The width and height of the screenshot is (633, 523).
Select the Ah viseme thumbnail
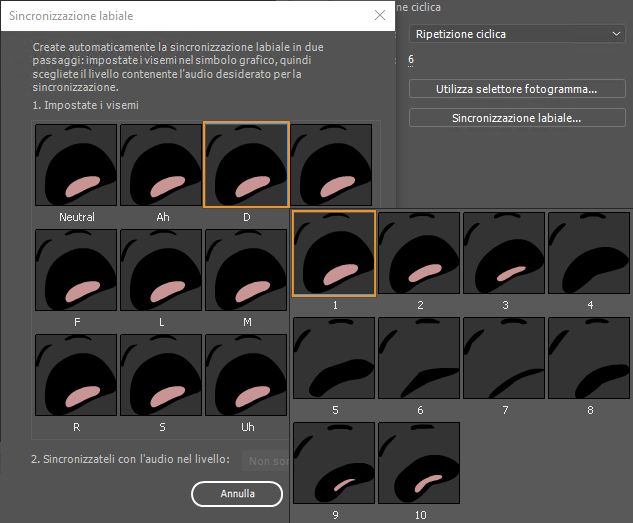pos(161,165)
